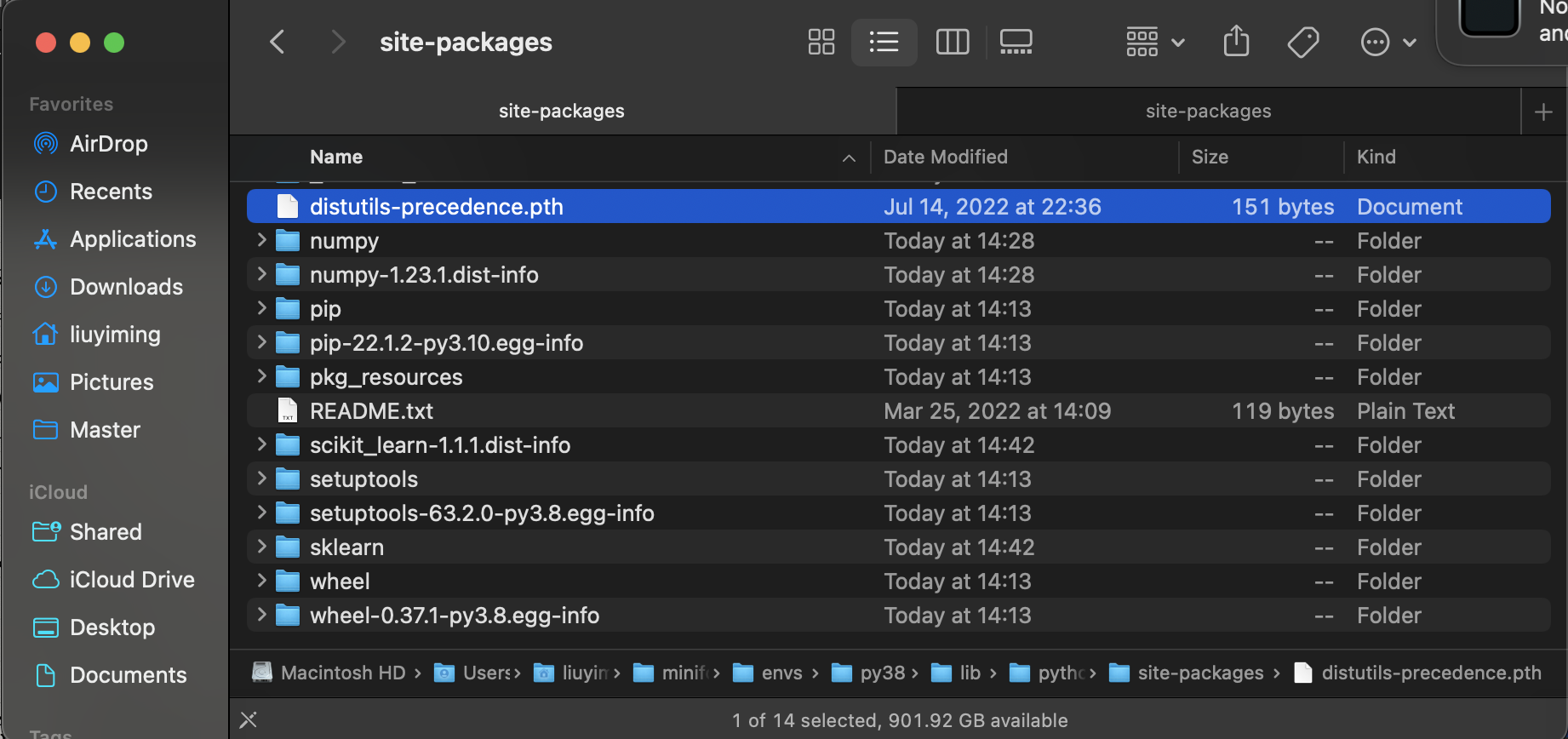Select the README.txt file
Viewport: 1568px width, 739px height.
(371, 411)
